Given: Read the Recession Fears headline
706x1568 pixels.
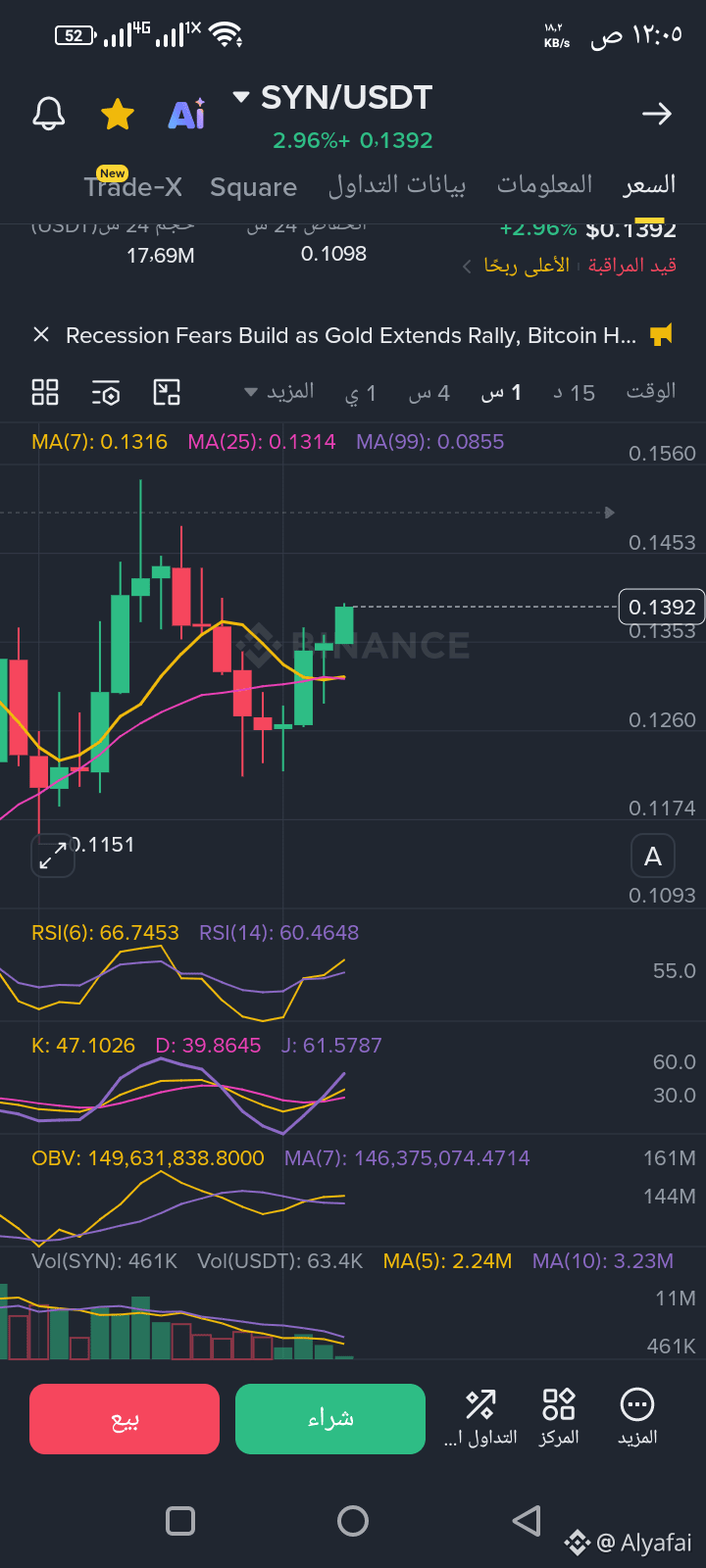Looking at the screenshot, I should 351,335.
